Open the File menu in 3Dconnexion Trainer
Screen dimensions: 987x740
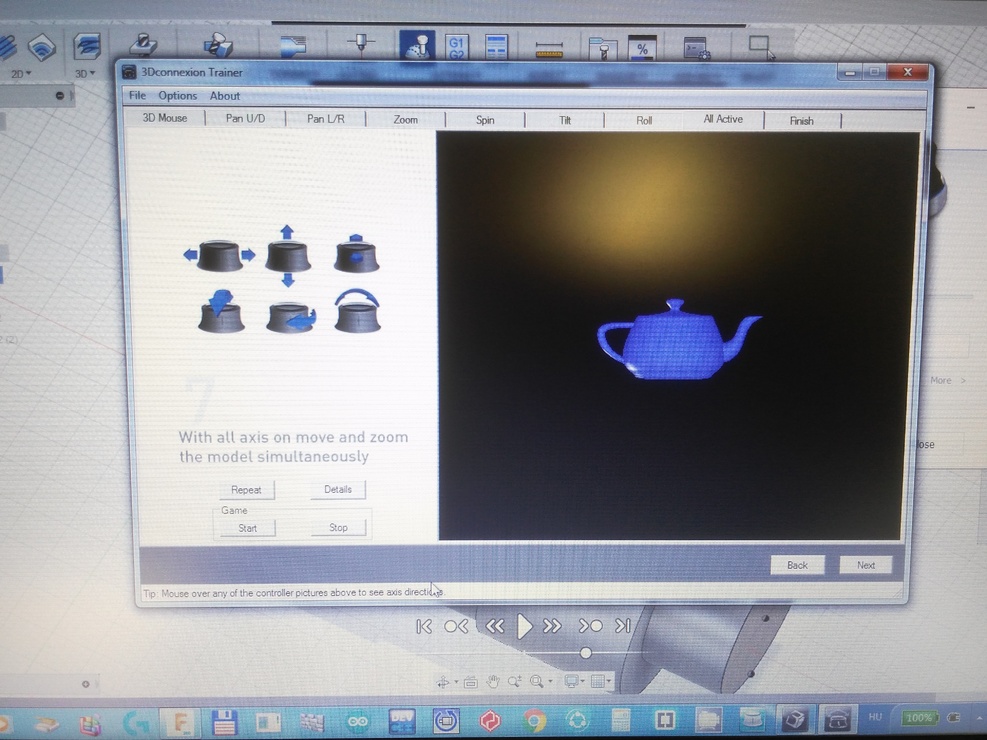pos(137,96)
